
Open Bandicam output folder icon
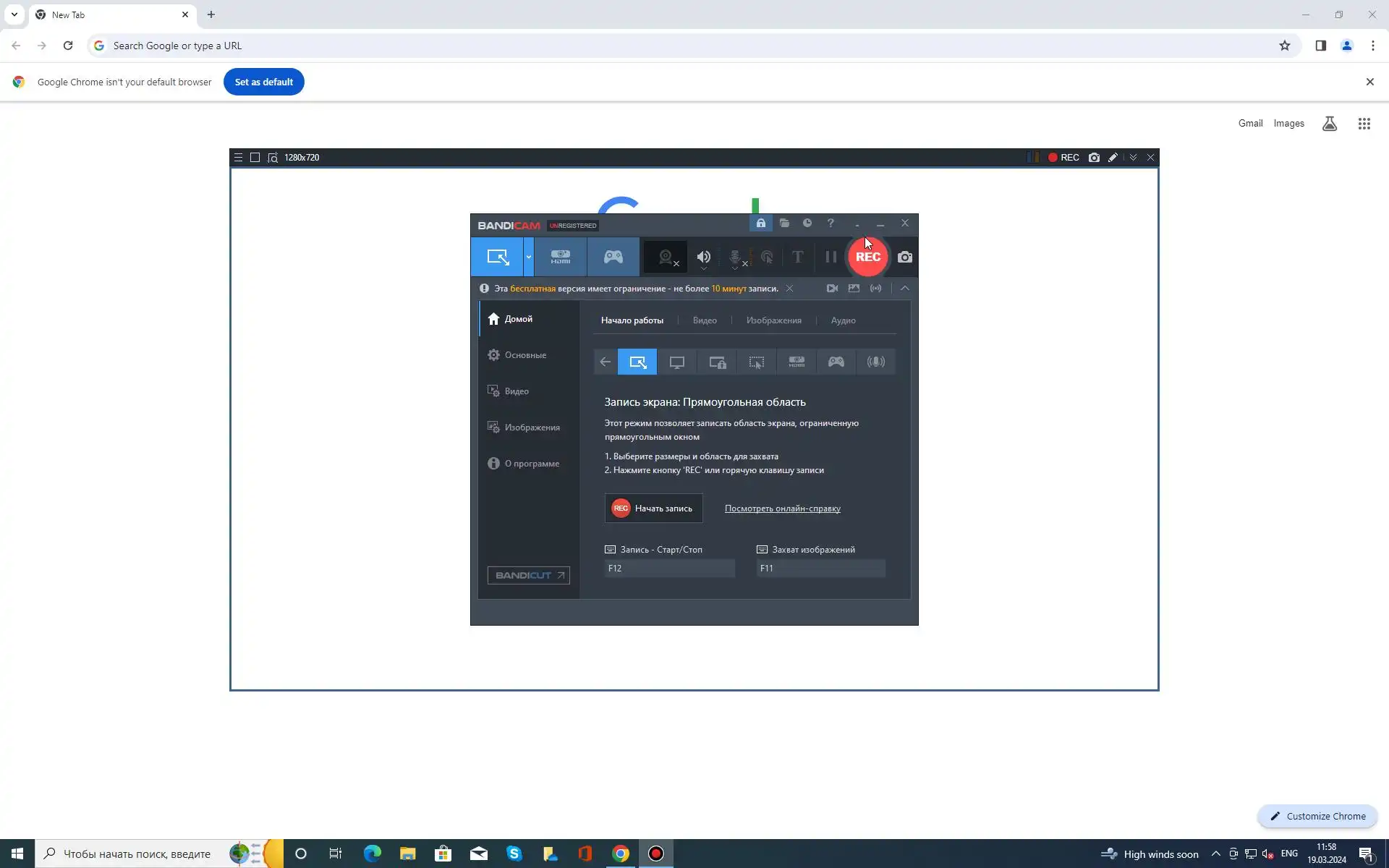pos(784,224)
